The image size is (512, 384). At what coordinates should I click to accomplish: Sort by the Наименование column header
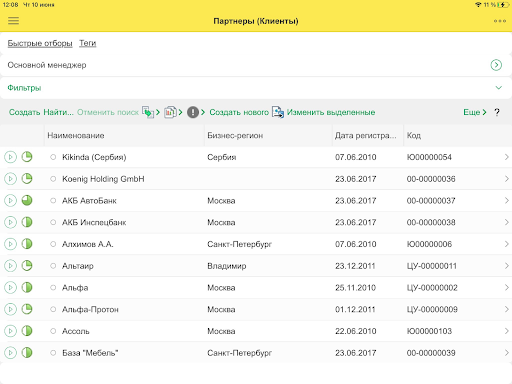tap(76, 135)
